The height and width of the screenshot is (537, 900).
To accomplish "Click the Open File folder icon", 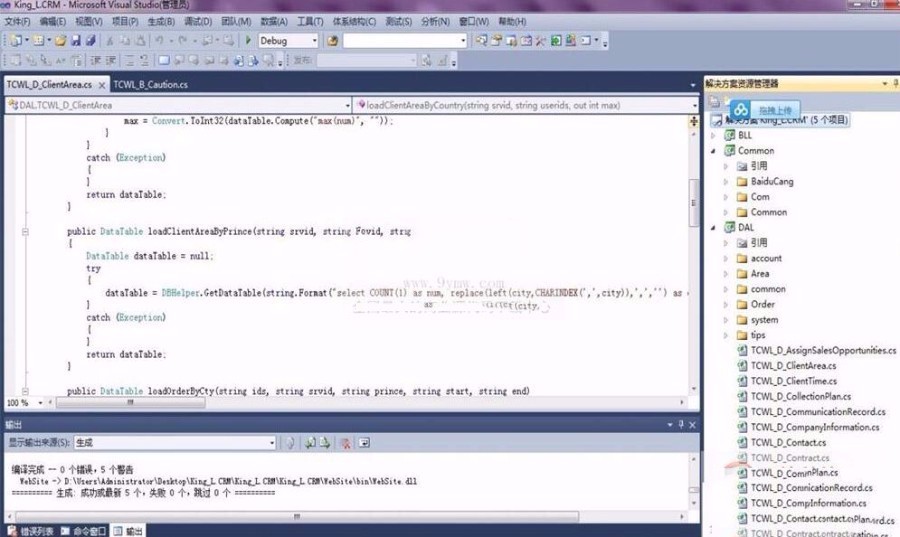I will tap(60, 41).
